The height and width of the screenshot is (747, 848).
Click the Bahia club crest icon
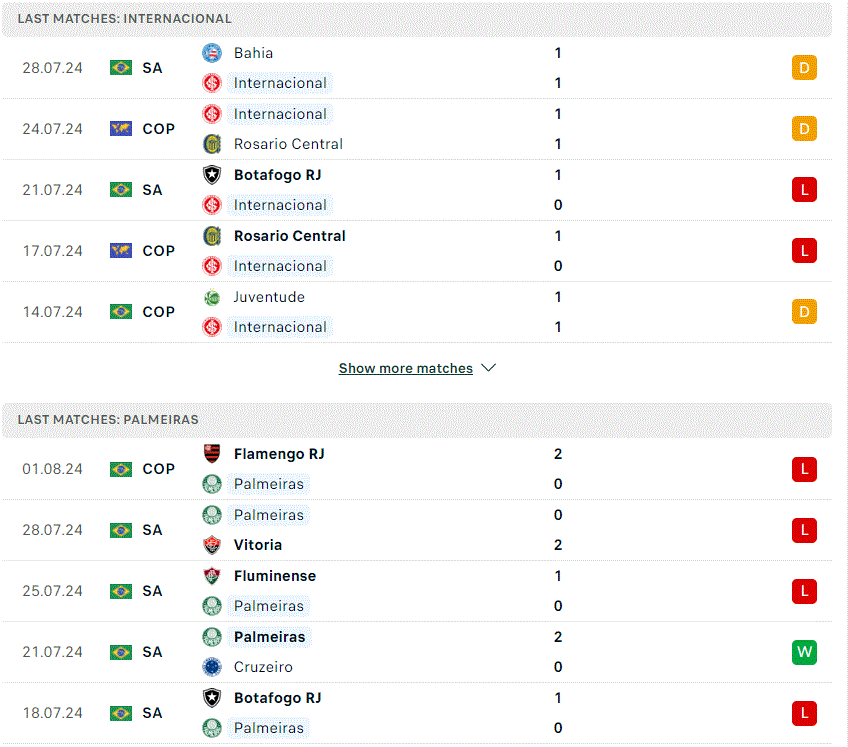point(212,53)
